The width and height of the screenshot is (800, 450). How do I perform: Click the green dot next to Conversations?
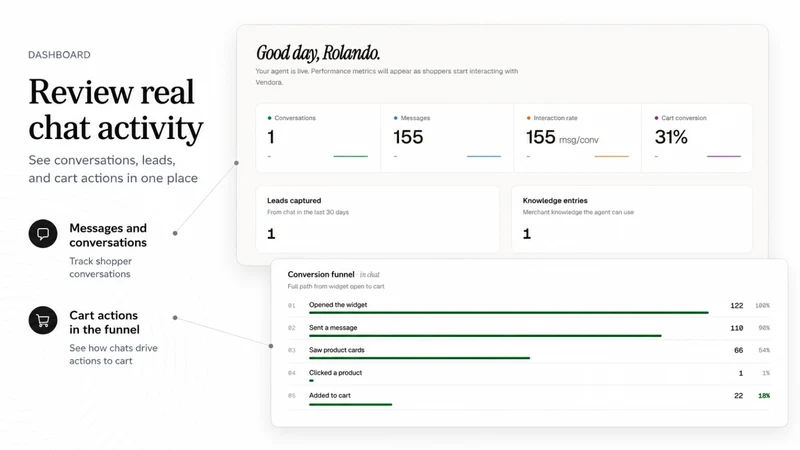click(269, 118)
